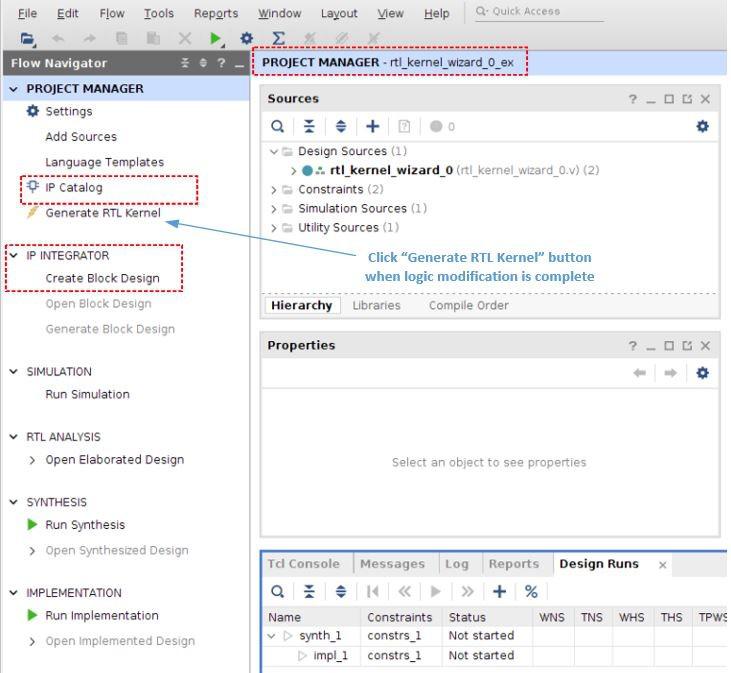This screenshot has width=731, height=673.
Task: Click the Status column header
Action: click(x=487, y=618)
